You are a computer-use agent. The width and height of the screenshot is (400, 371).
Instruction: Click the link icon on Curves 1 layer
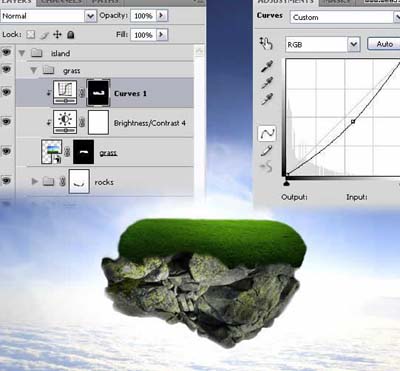(x=82, y=93)
